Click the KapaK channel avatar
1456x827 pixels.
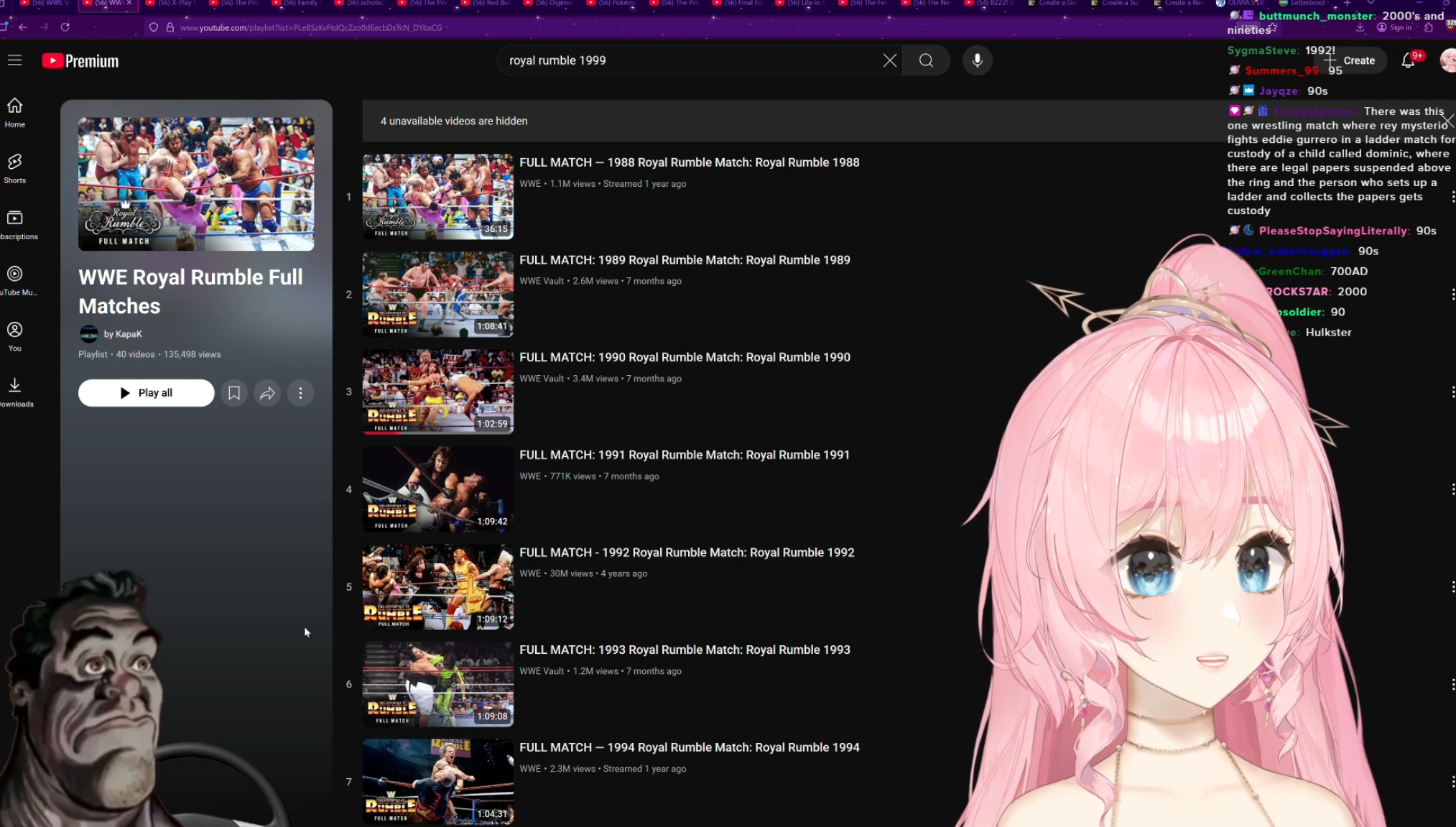[88, 334]
